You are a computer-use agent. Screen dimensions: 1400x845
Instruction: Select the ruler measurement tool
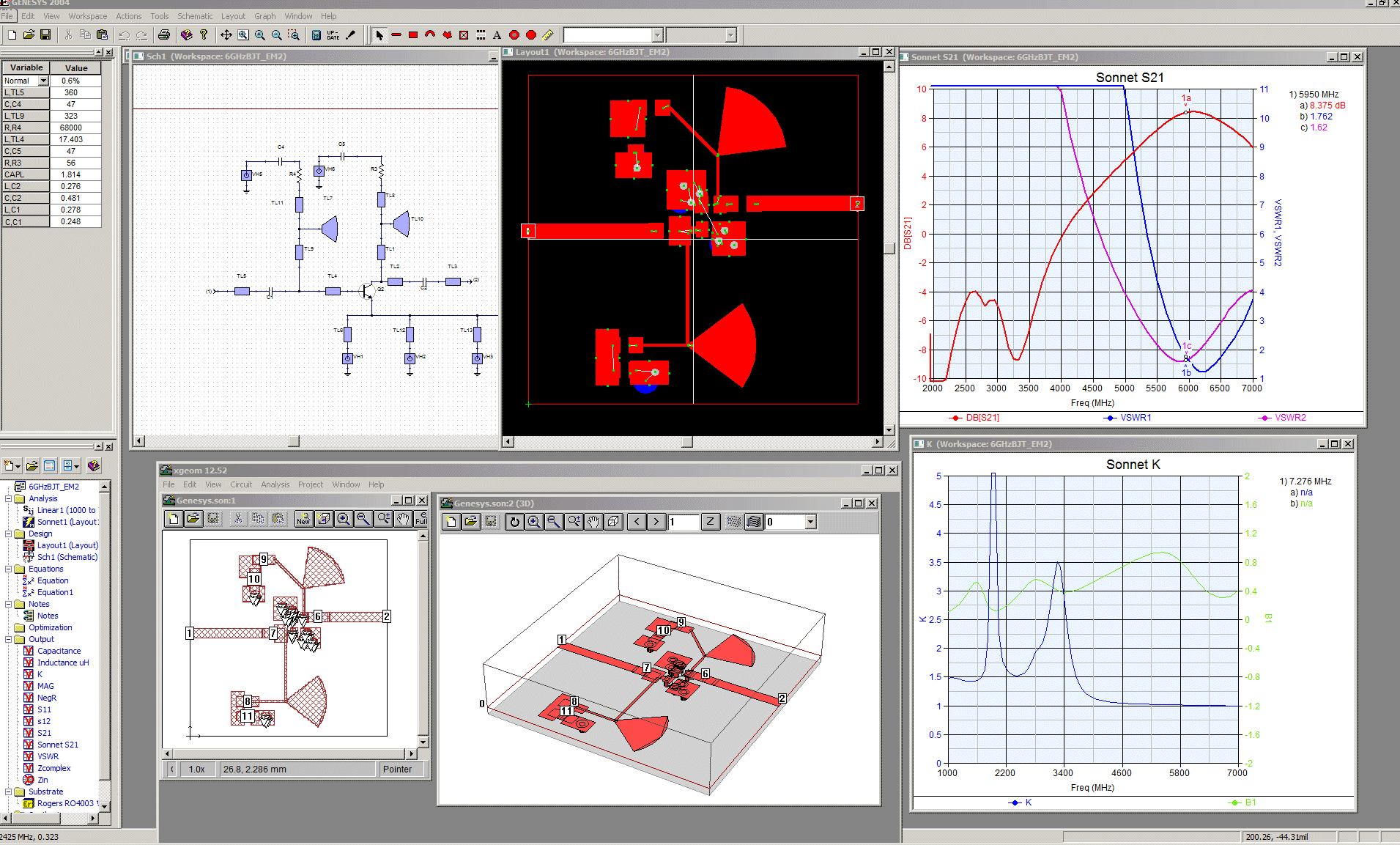(x=547, y=34)
